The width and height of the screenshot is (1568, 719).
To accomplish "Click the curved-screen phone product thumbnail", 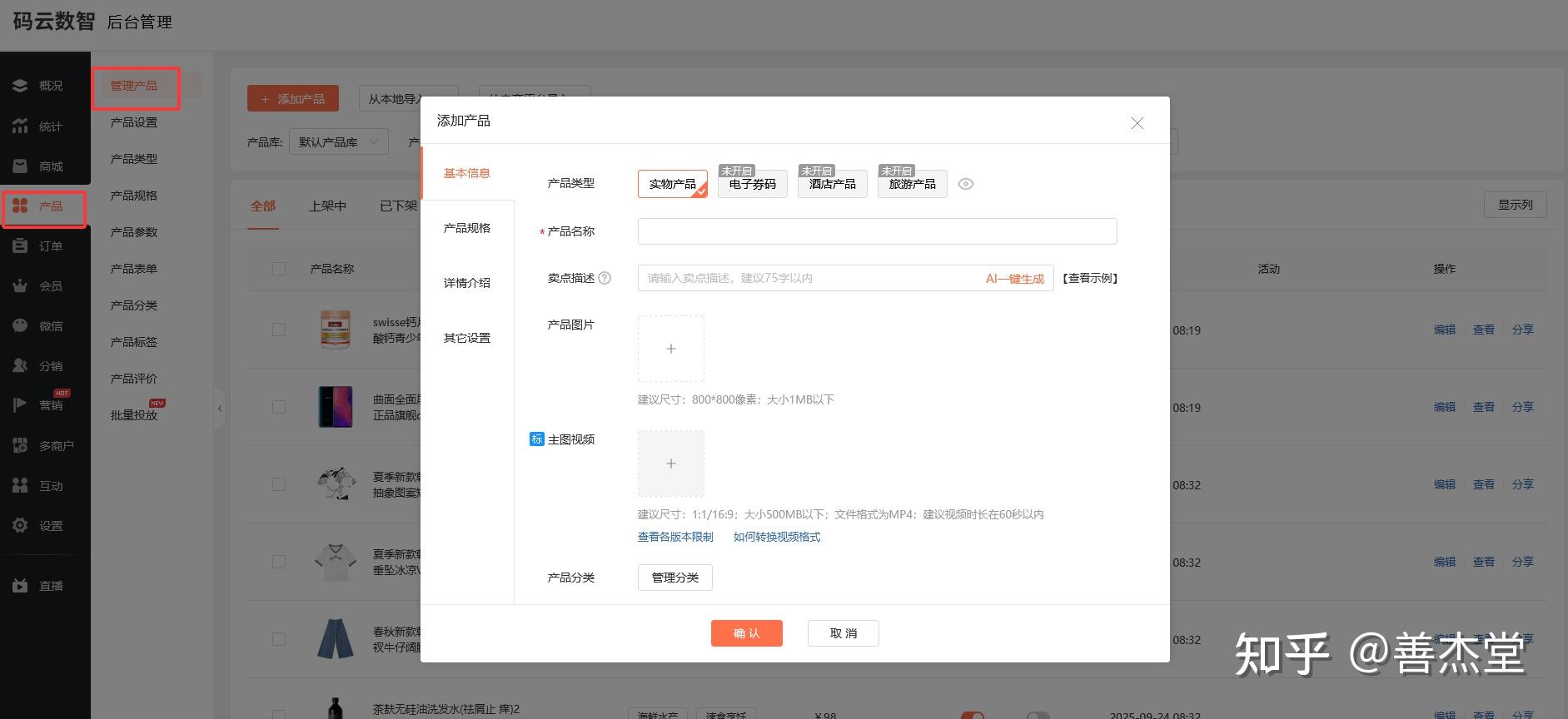I will click(336, 407).
